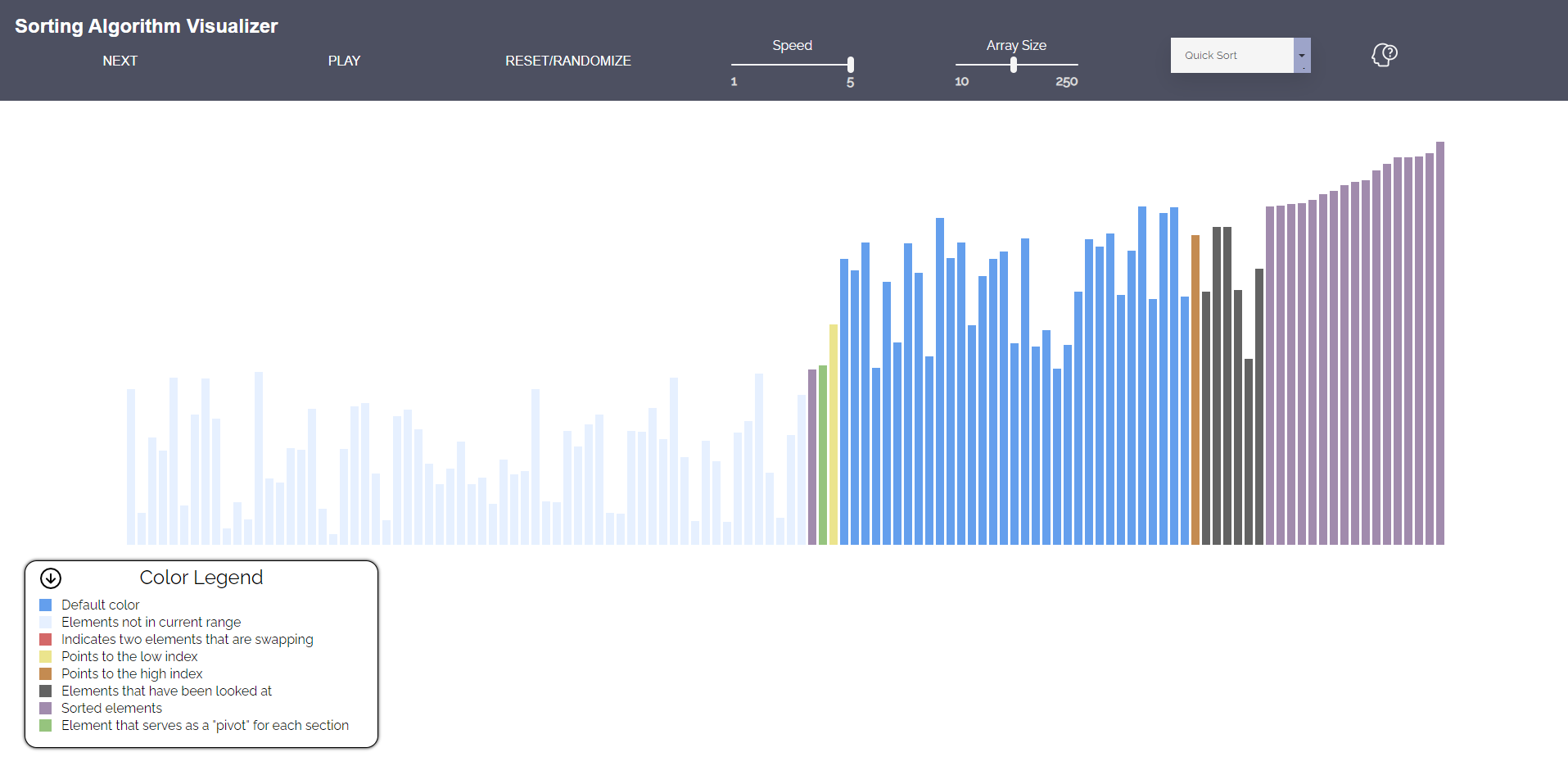This screenshot has width=1568, height=766.
Task: Click the orange high-index bar in the chart
Action: point(1195,385)
